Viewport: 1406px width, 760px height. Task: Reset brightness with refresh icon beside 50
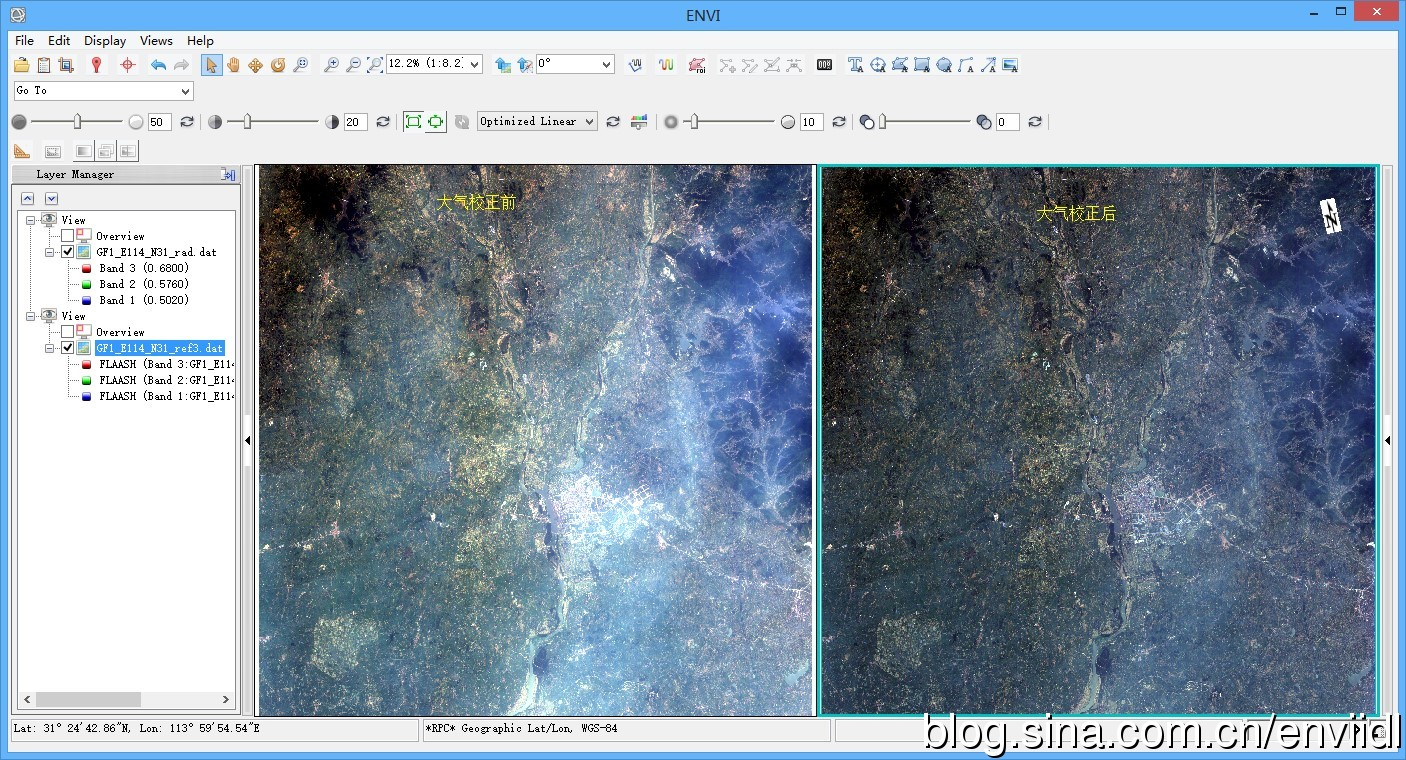[187, 122]
